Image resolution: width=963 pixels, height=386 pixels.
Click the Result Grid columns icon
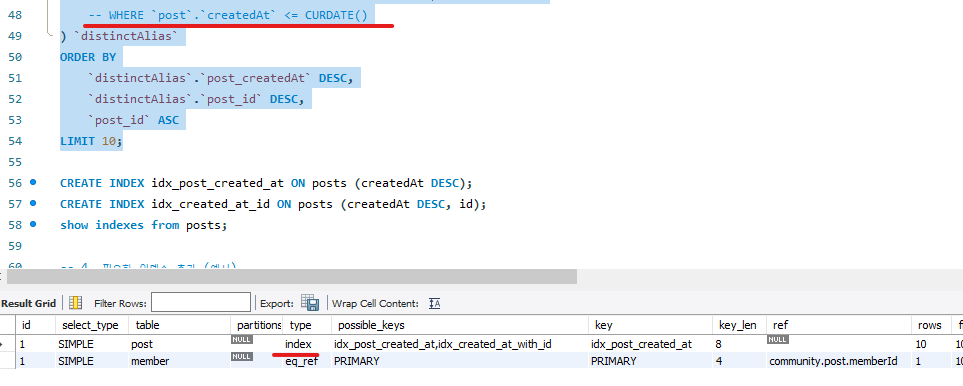[76, 303]
